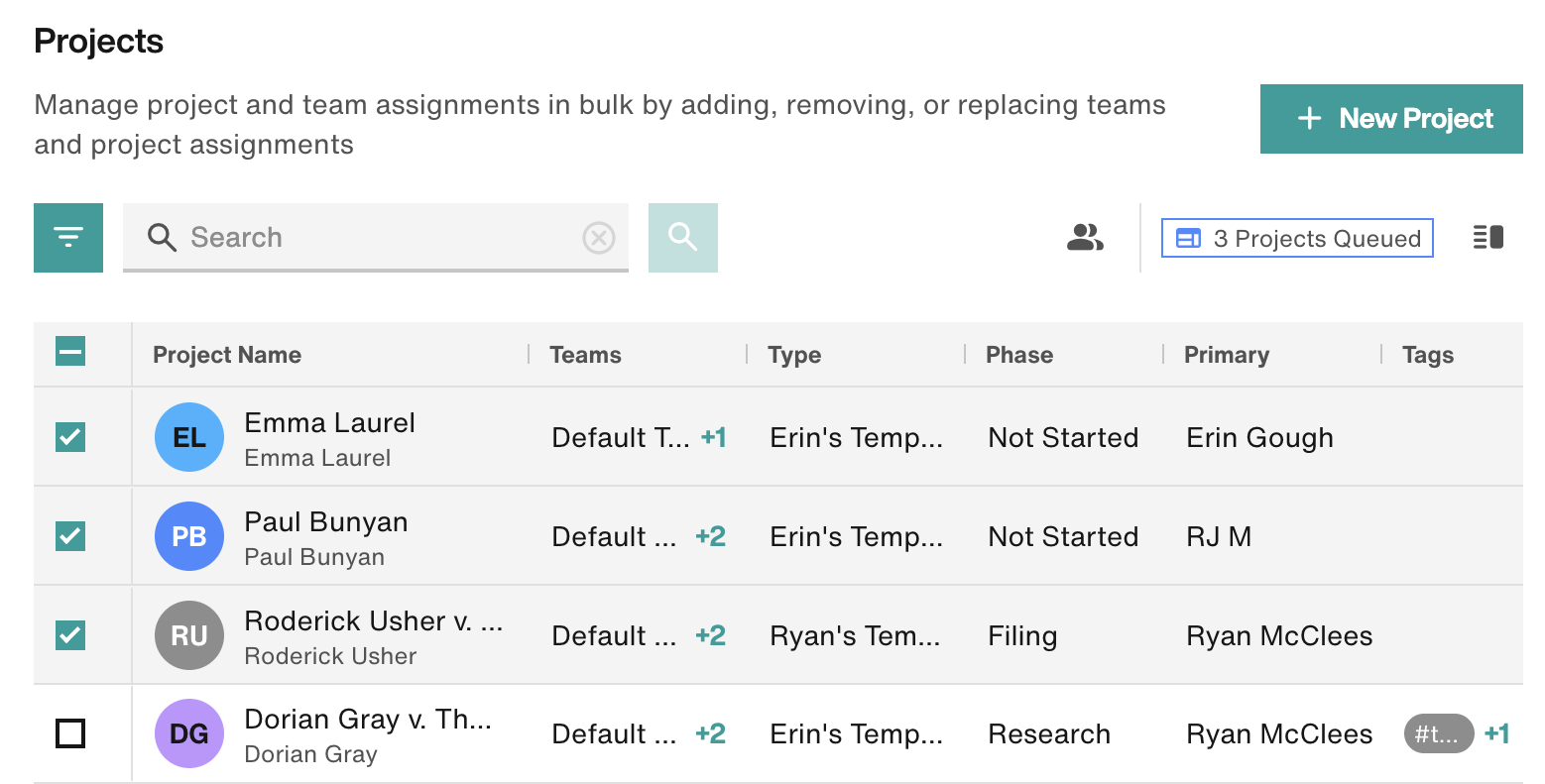Viewport: 1545px width, 784px height.
Task: Click Erin's Temp... type in Paul Bunyan row
Action: [x=856, y=537]
